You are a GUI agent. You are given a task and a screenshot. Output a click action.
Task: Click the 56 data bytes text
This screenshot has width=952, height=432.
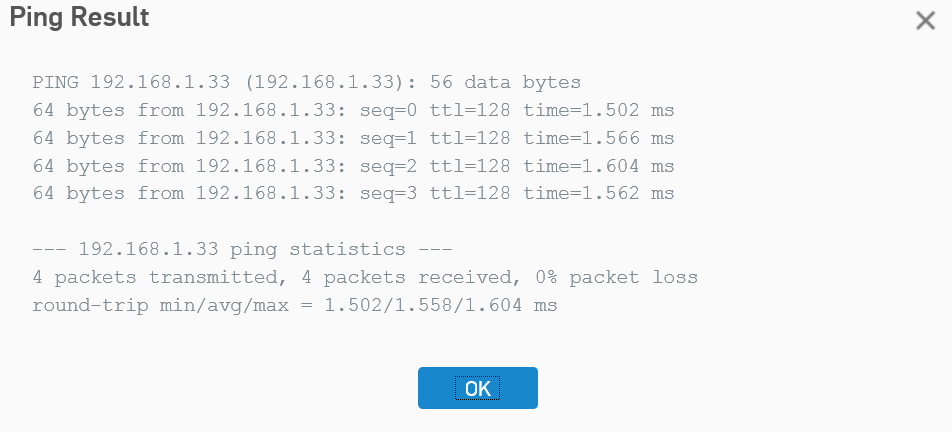pos(505,83)
